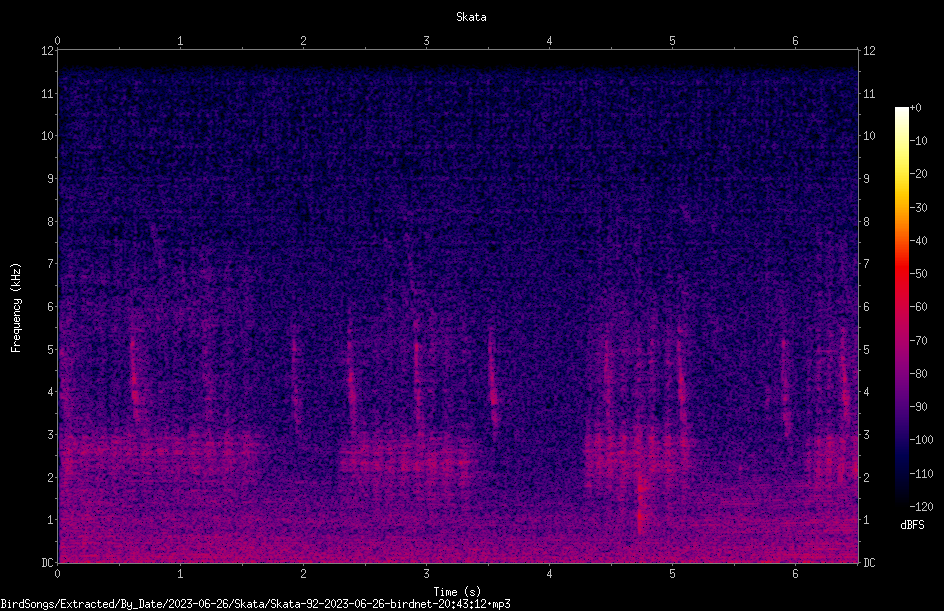Select the 'Time (s)' axis label

pyautogui.click(x=457, y=592)
